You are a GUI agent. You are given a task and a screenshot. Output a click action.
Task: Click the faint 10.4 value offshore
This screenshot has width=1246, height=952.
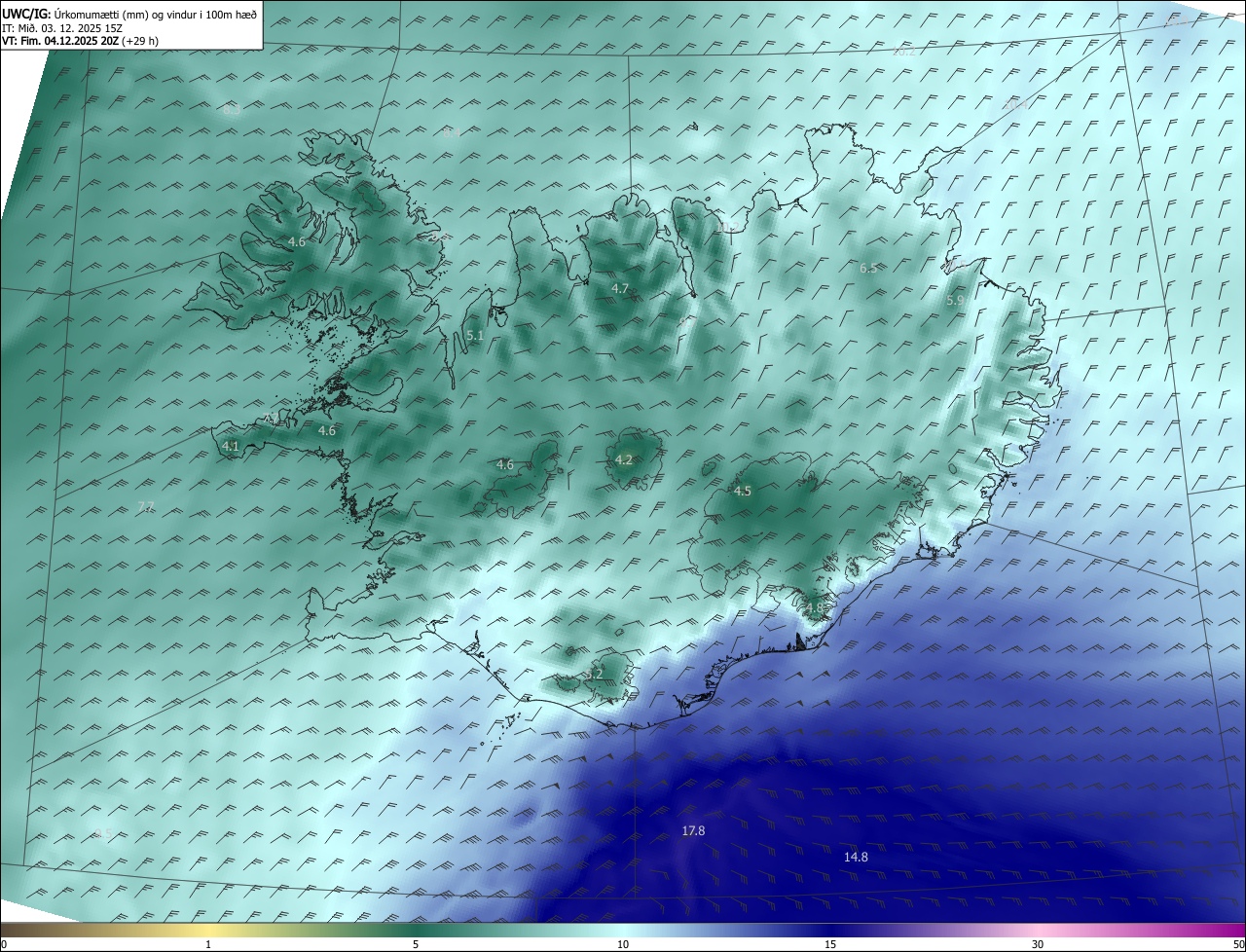click(1015, 103)
